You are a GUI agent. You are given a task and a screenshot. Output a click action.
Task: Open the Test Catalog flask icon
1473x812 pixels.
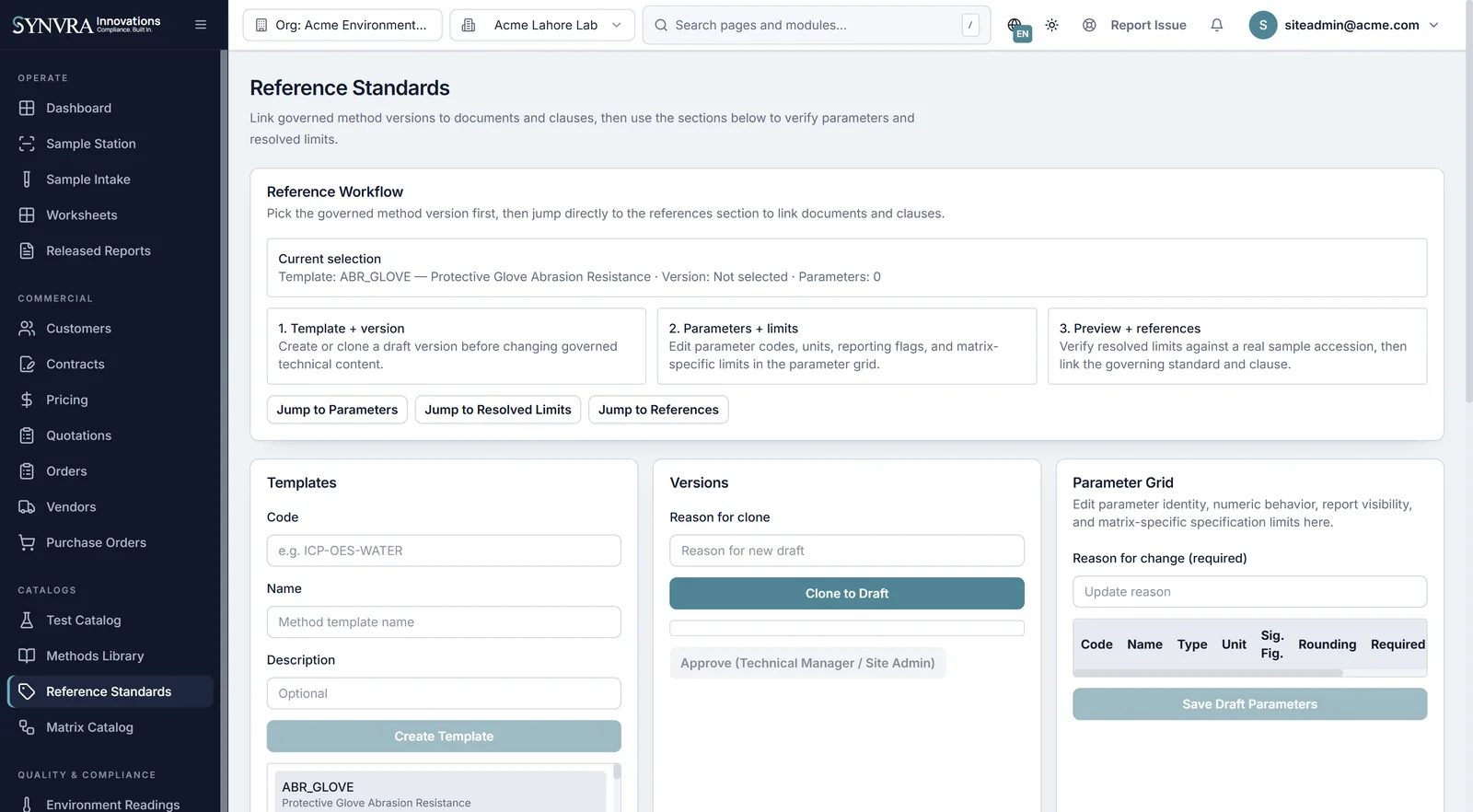(x=27, y=621)
